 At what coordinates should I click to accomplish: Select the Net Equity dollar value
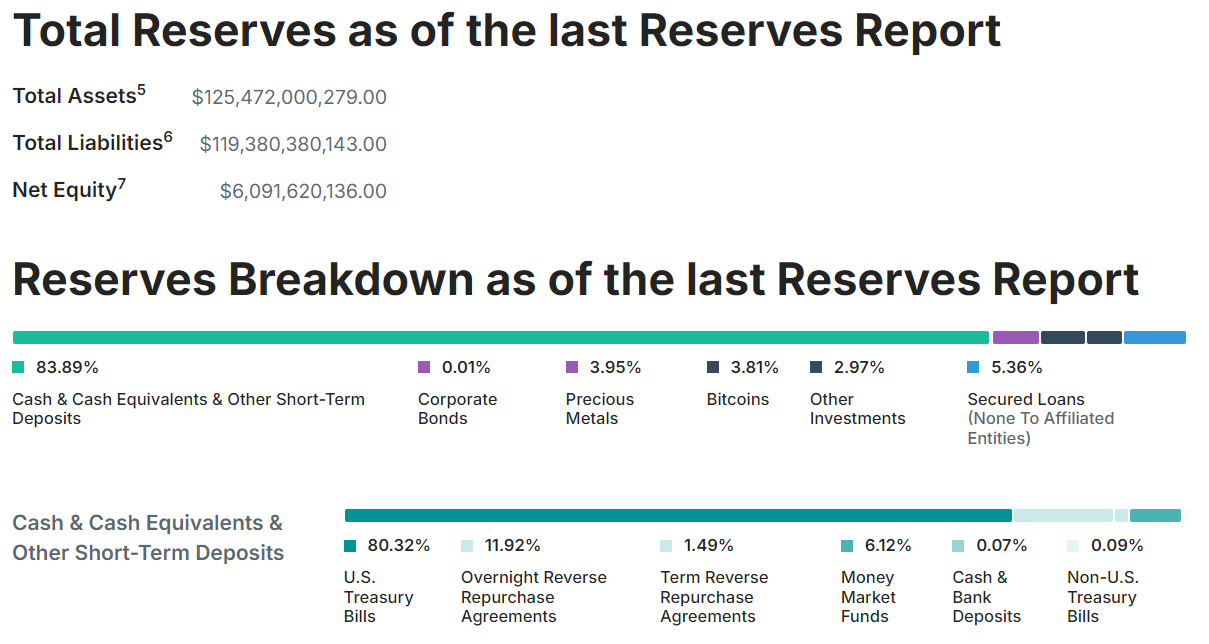click(303, 191)
